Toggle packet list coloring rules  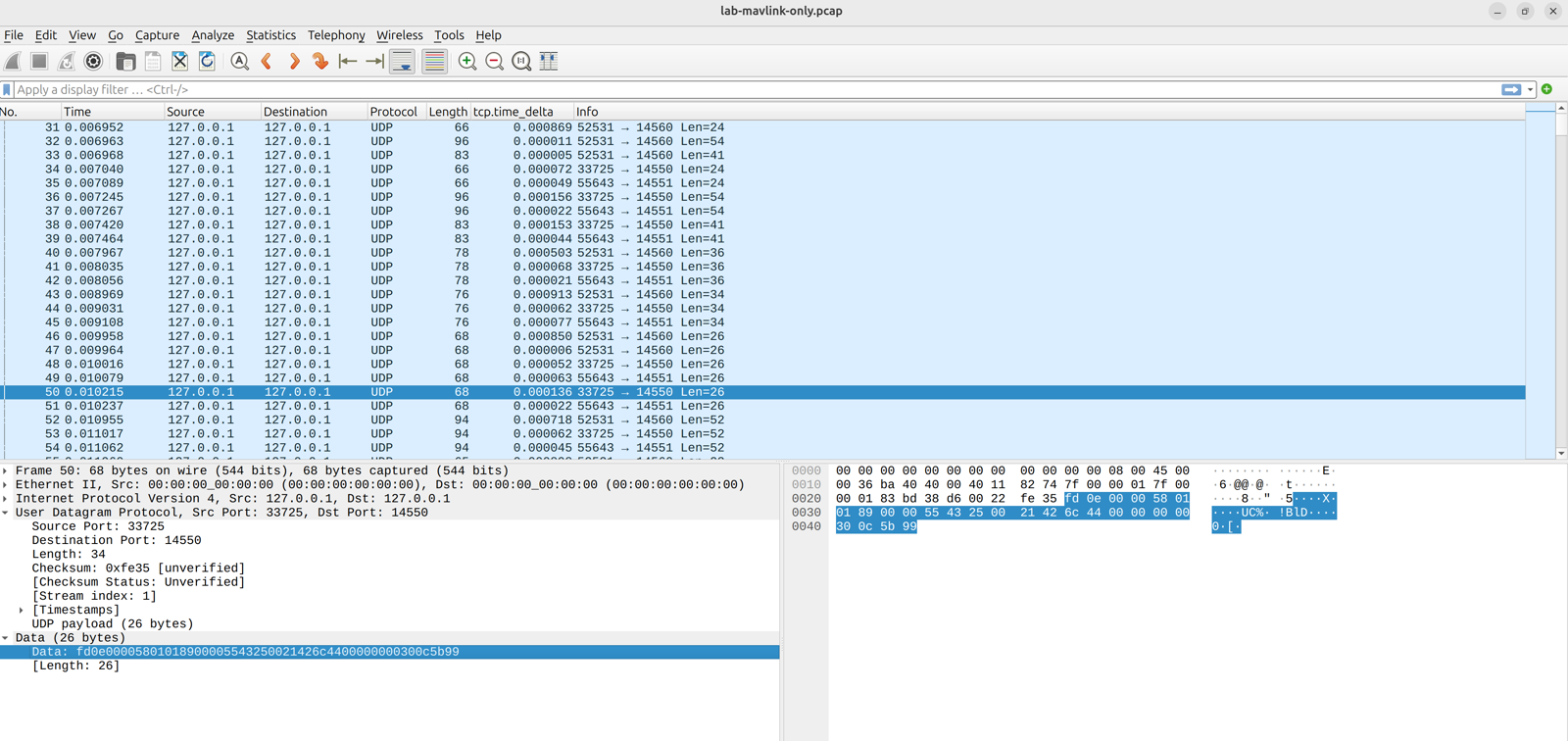[x=434, y=61]
